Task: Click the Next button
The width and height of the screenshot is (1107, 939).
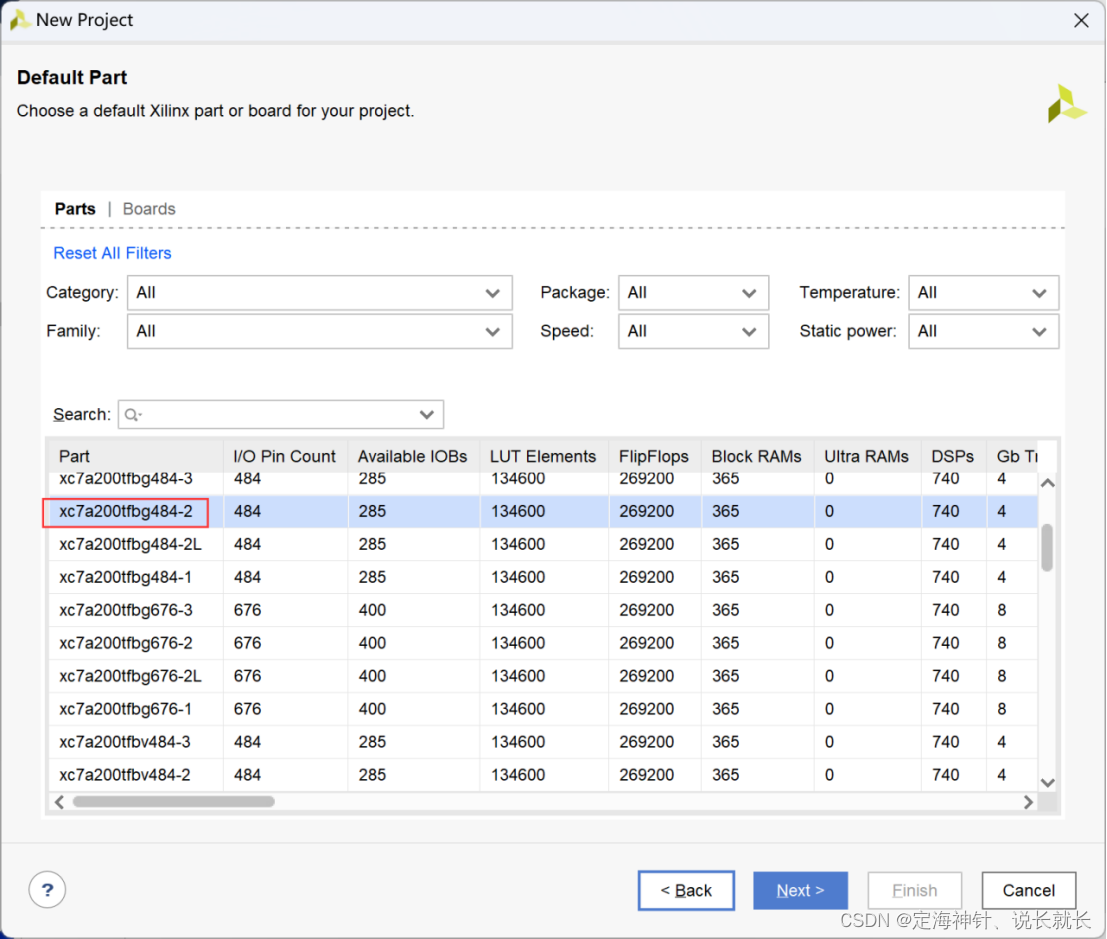Action: 801,890
